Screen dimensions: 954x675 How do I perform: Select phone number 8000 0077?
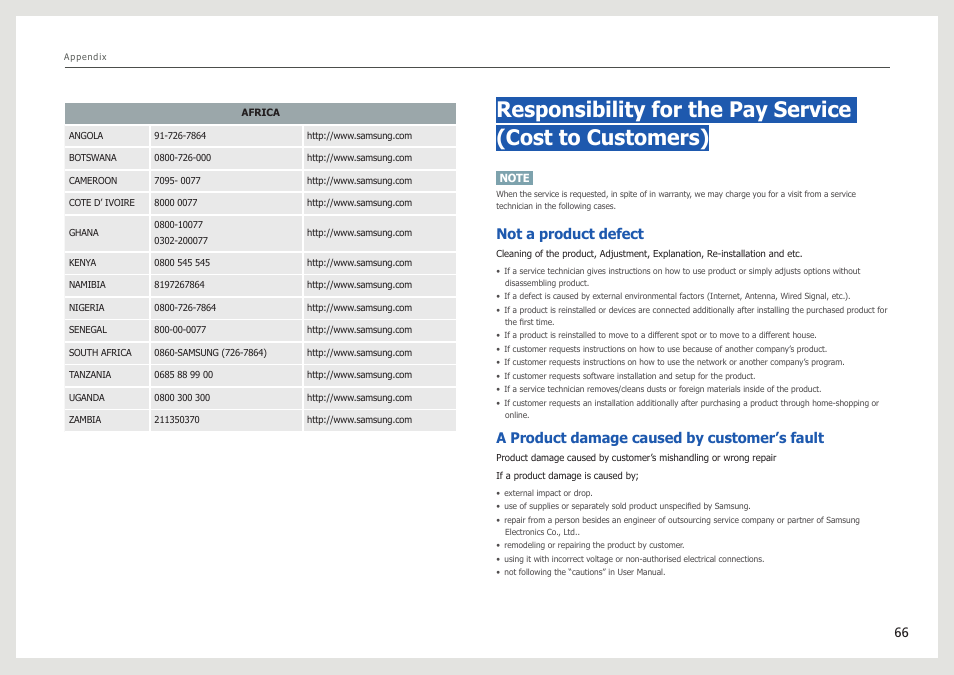[176, 203]
